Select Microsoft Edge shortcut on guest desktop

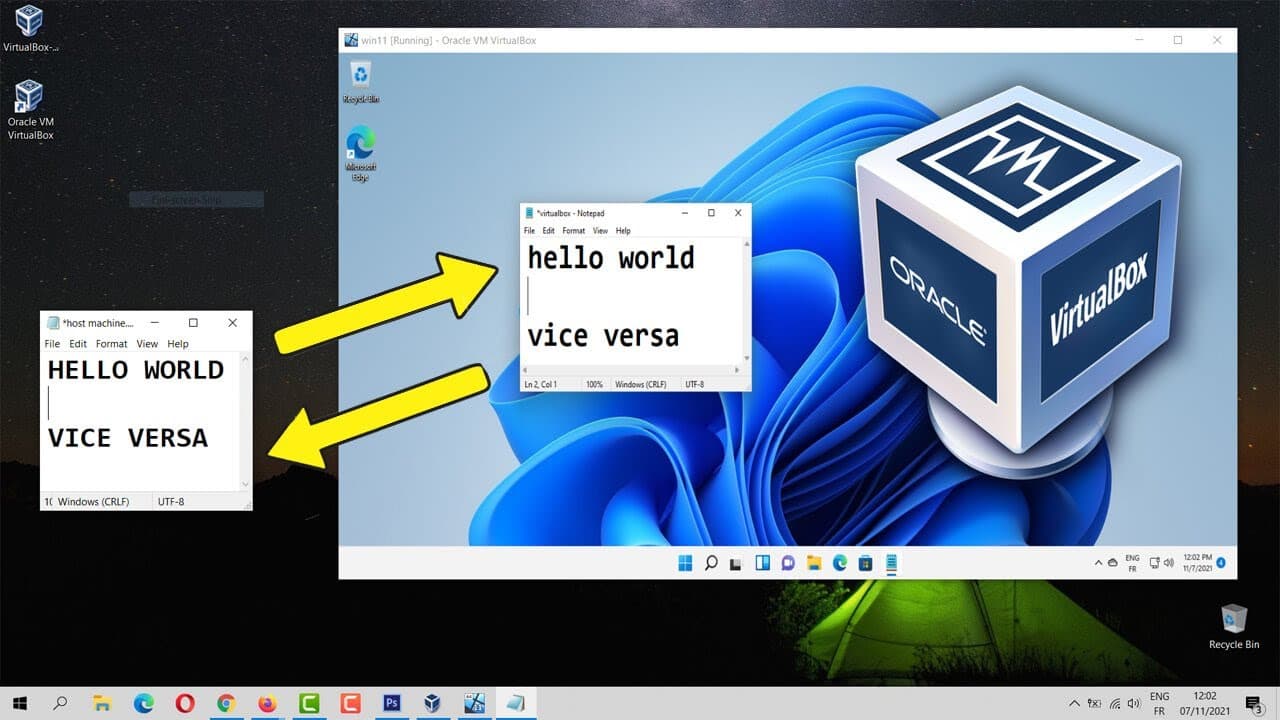click(361, 151)
